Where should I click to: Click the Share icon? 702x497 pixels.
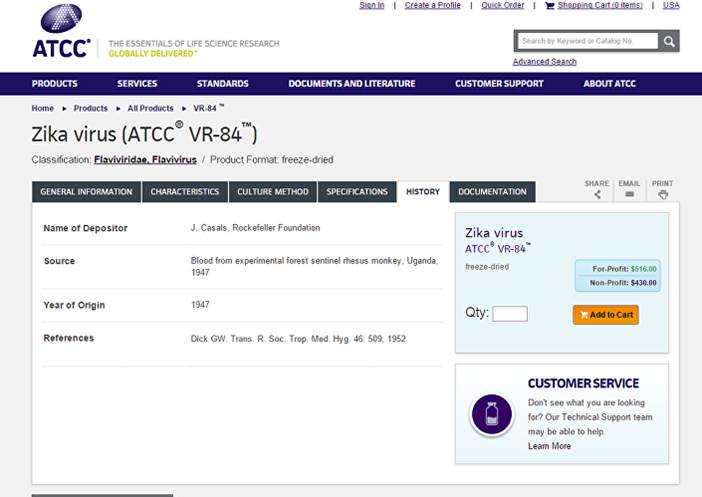coord(597,194)
